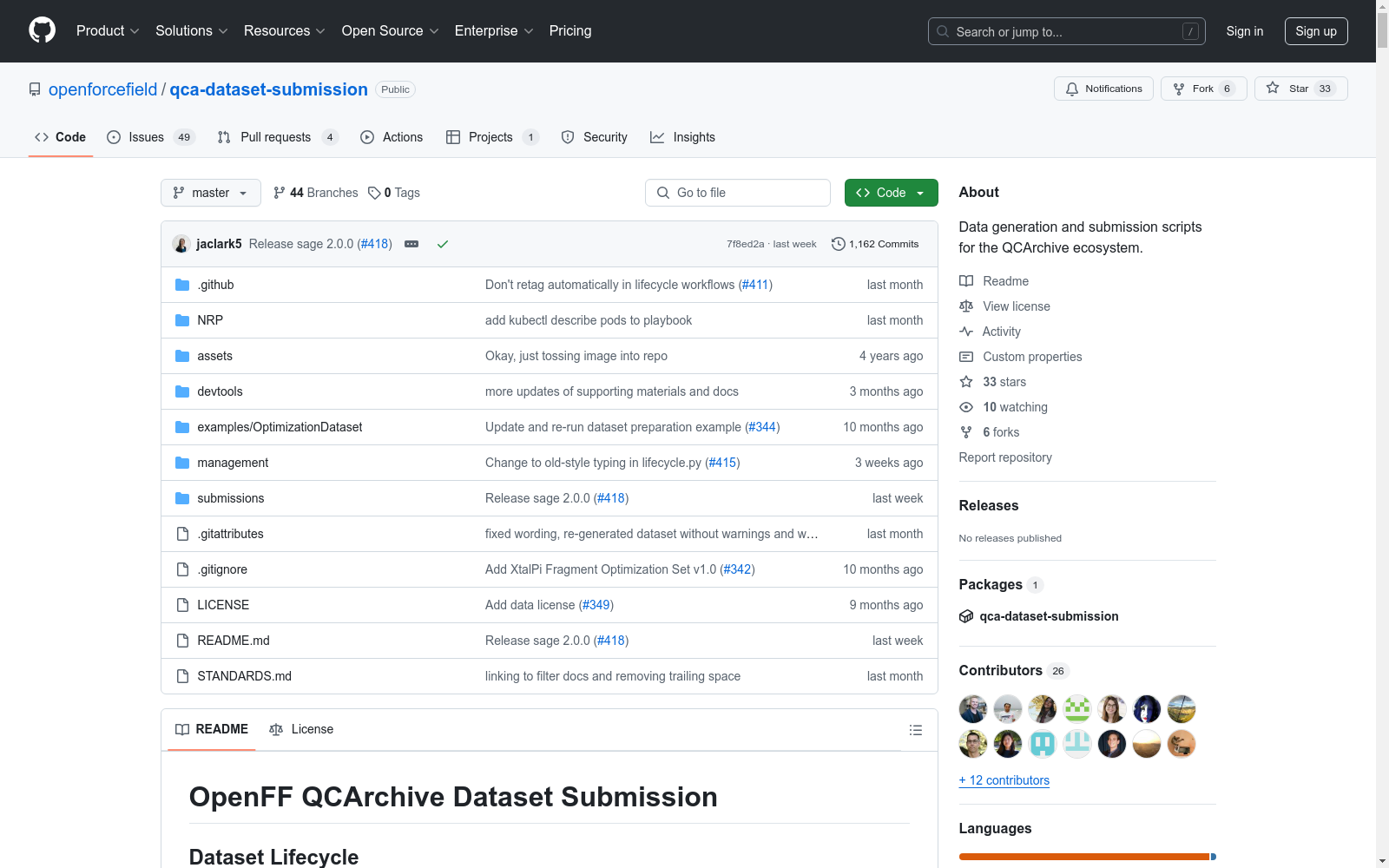Click the GitHub logo icon
This screenshot has width=1389, height=868.
(x=42, y=30)
